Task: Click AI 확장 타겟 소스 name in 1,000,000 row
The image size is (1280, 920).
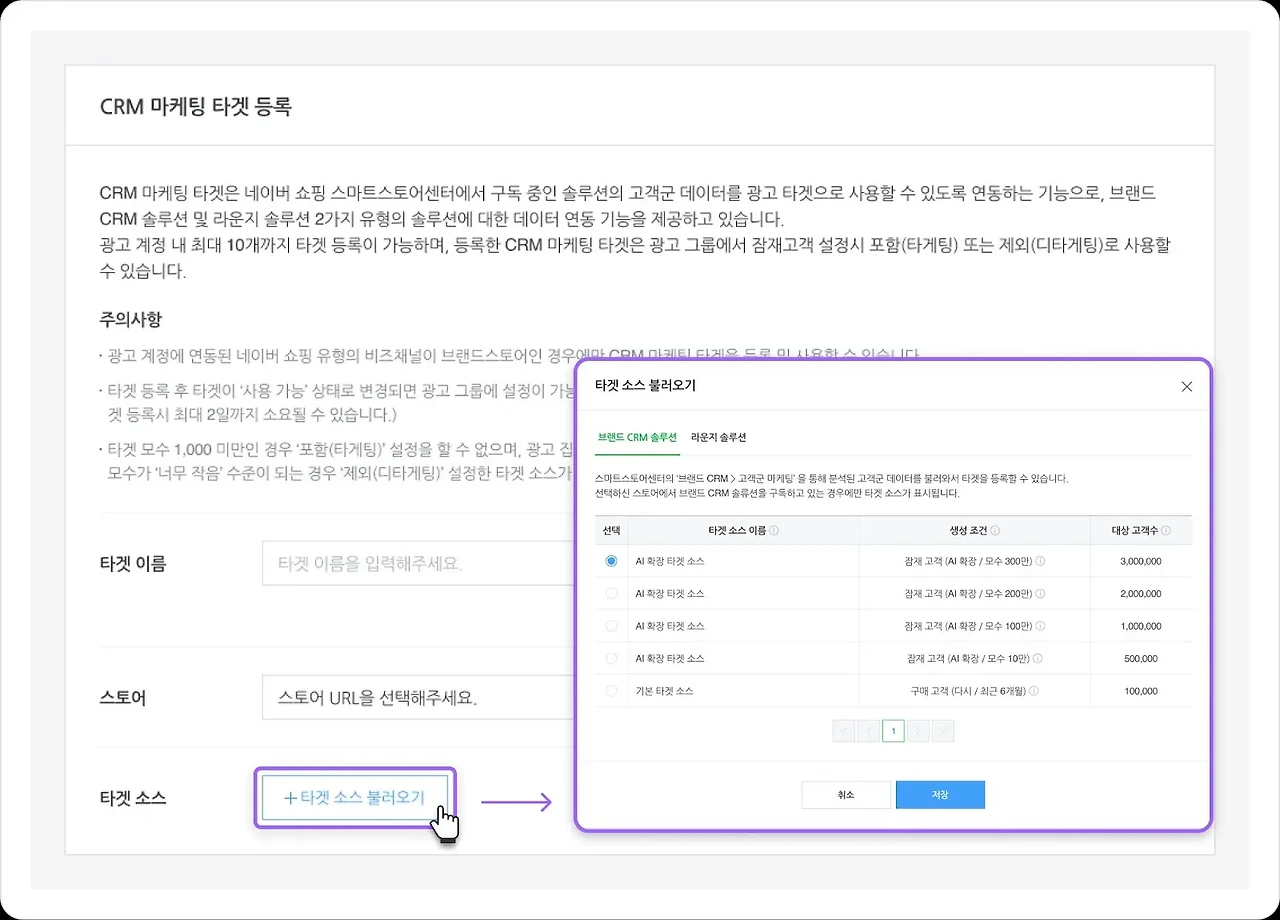Action: pyautogui.click(x=670, y=626)
